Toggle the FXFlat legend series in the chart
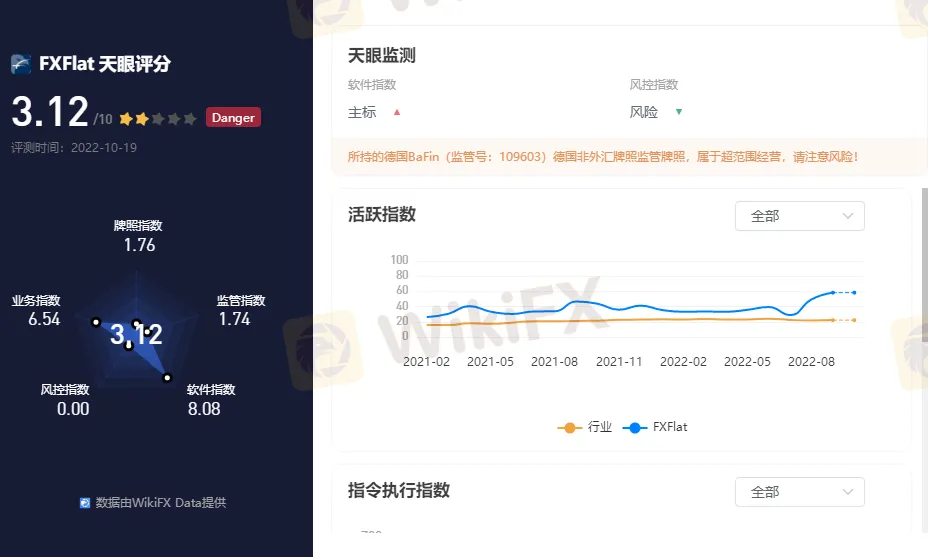 655,427
